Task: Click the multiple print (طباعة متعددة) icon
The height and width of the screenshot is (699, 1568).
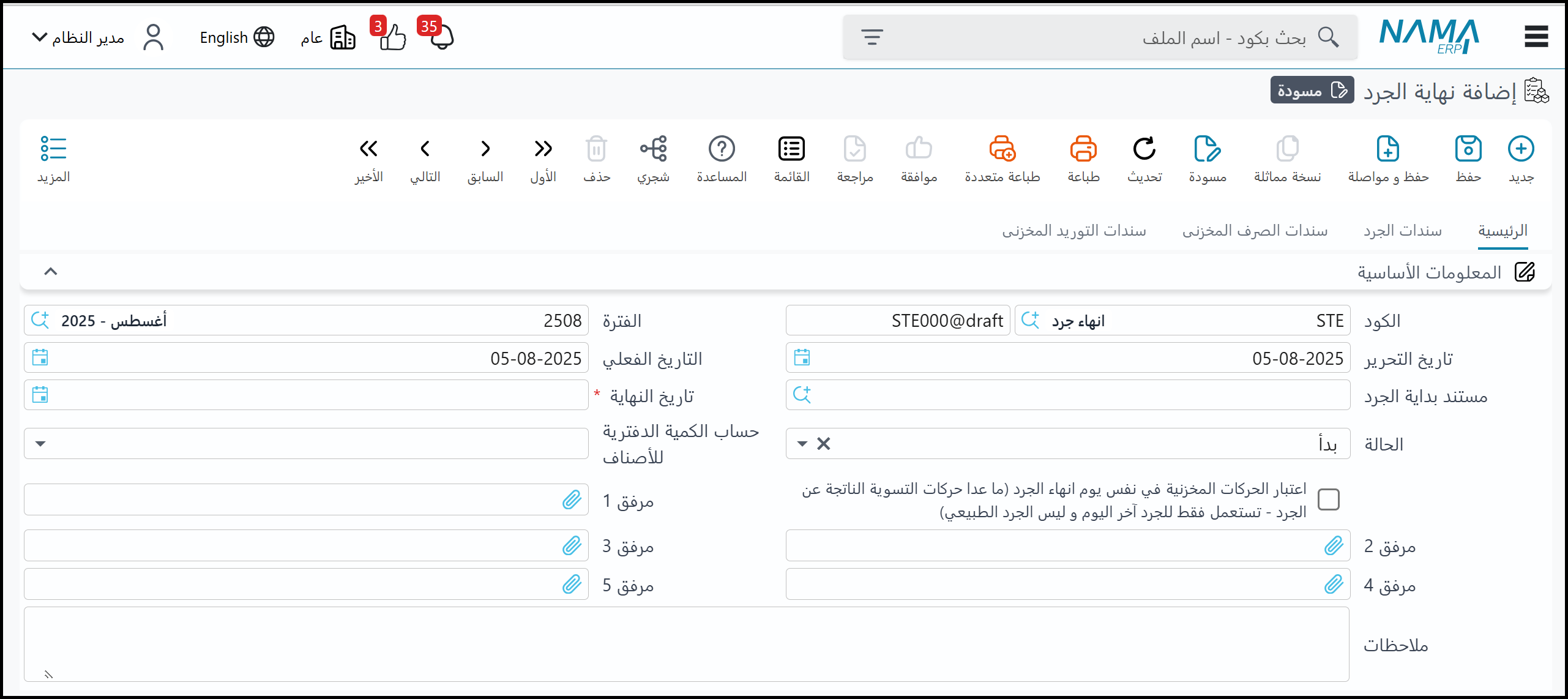Action: [x=1002, y=149]
